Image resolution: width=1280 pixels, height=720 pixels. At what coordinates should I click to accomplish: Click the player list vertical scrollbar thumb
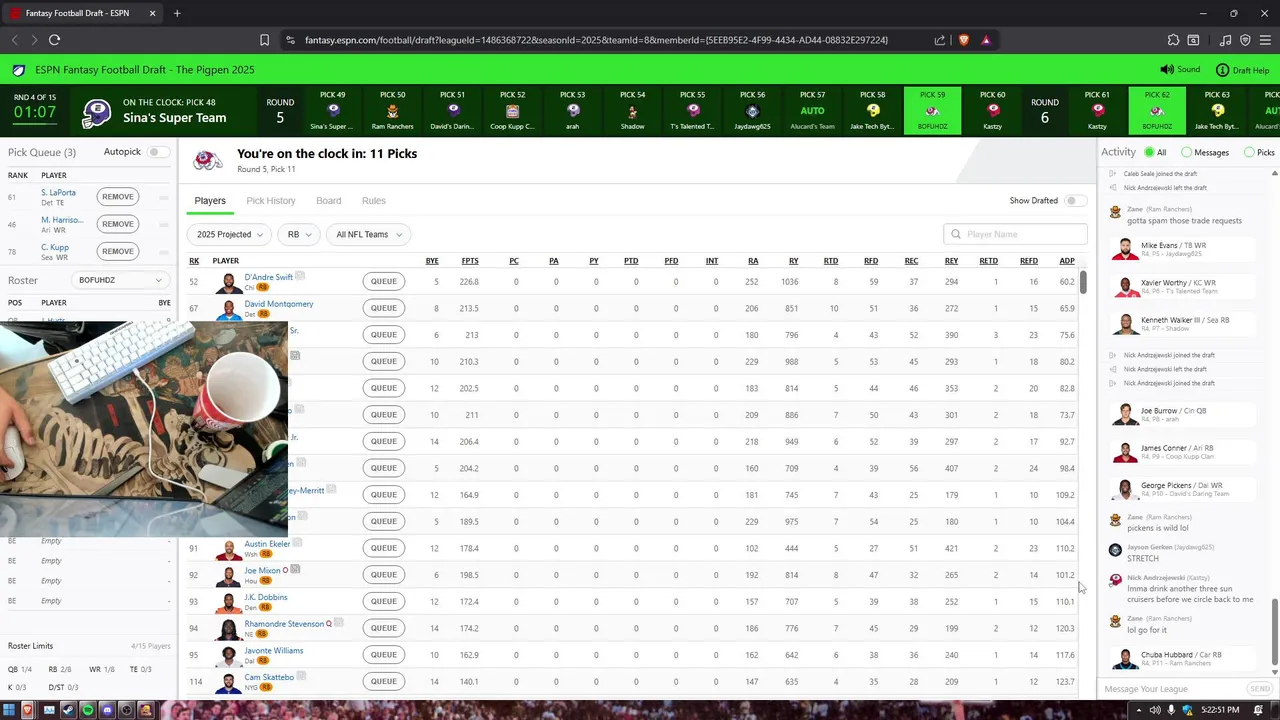coord(1083,281)
